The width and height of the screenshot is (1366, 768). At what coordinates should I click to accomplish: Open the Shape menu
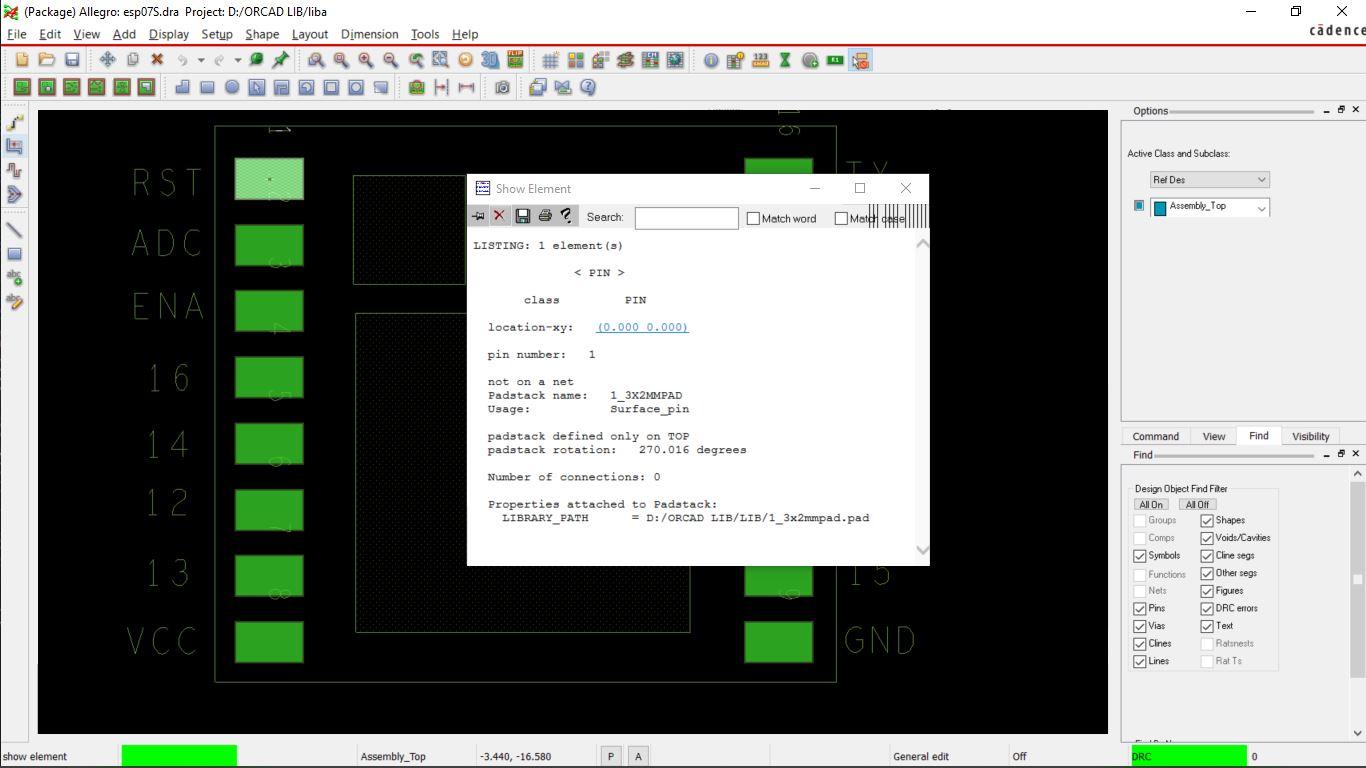pos(262,34)
